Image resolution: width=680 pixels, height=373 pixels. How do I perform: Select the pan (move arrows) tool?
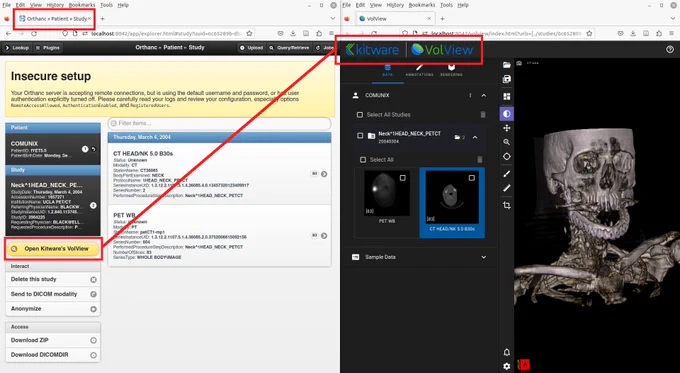[x=507, y=128]
